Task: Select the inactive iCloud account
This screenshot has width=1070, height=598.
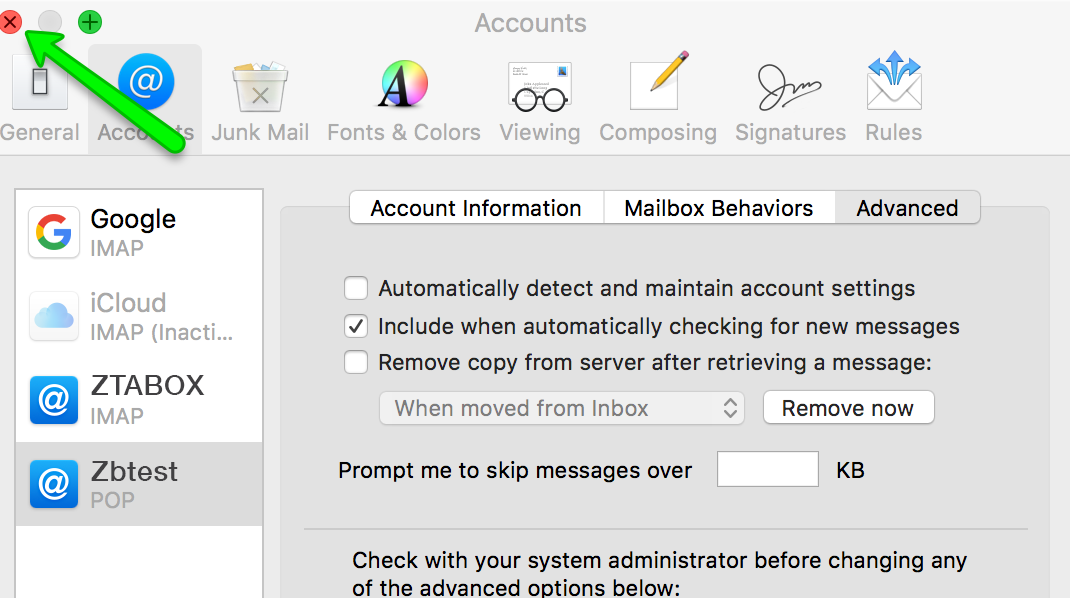Action: pos(139,316)
